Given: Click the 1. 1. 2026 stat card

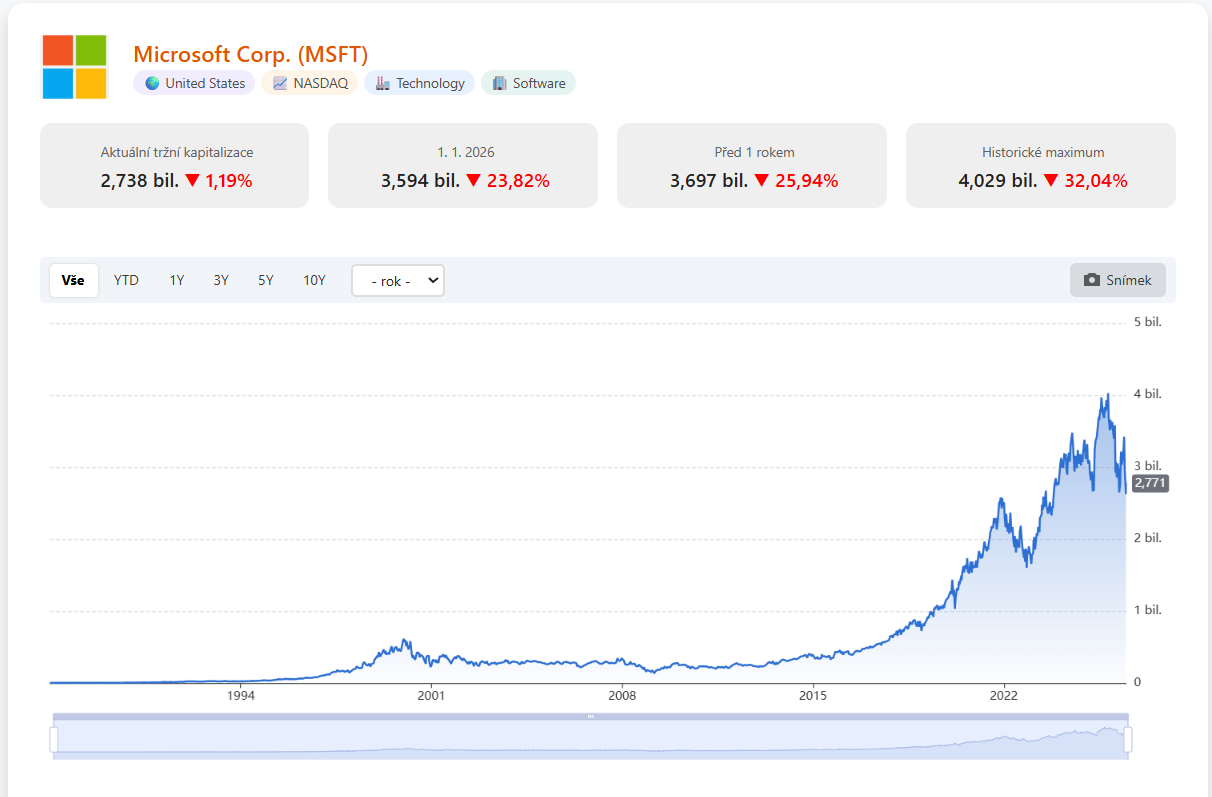Looking at the screenshot, I should 463,166.
